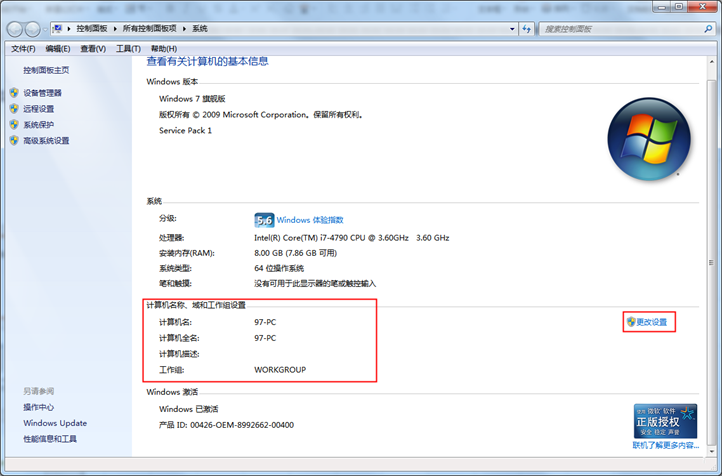Image resolution: width=722 pixels, height=476 pixels.
Task: Click 控制面板 breadcrumb in address bar
Action: click(x=92, y=29)
